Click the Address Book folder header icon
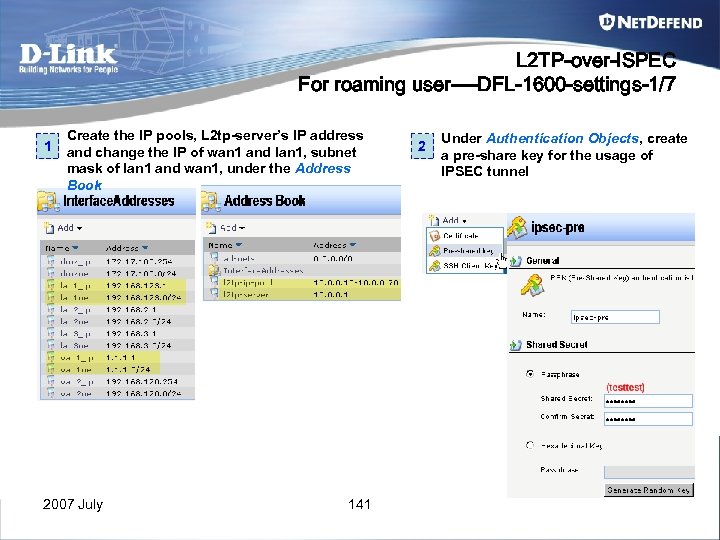Image resolution: width=720 pixels, height=540 pixels. 210,202
